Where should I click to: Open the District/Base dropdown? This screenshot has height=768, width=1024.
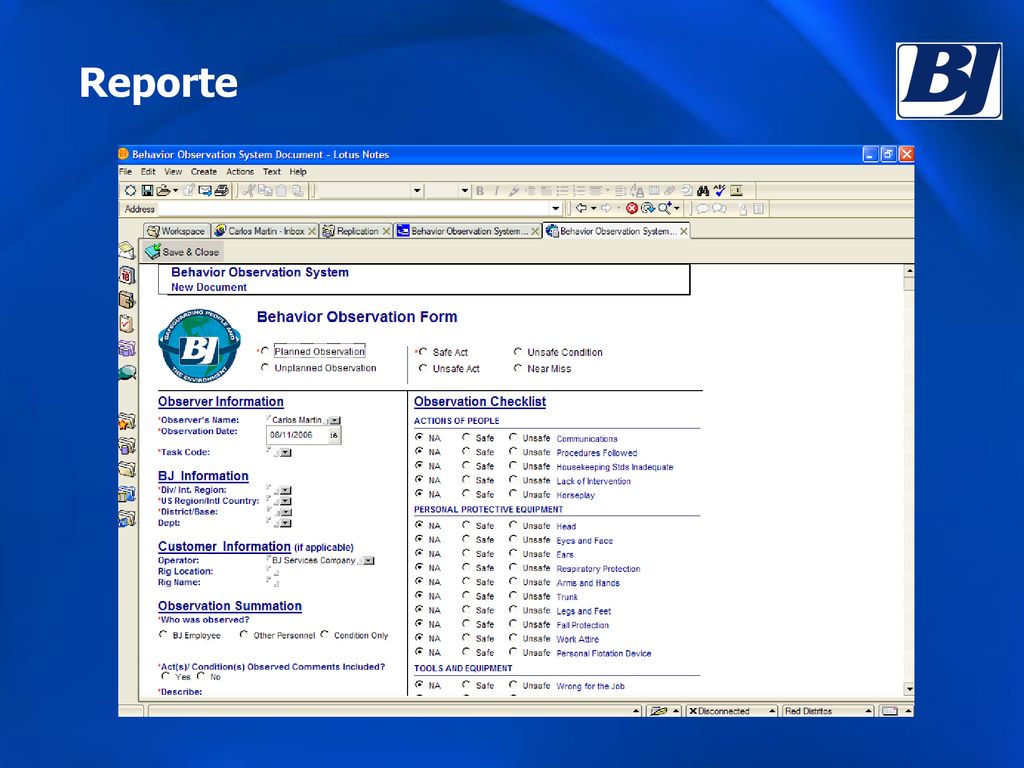(x=286, y=513)
